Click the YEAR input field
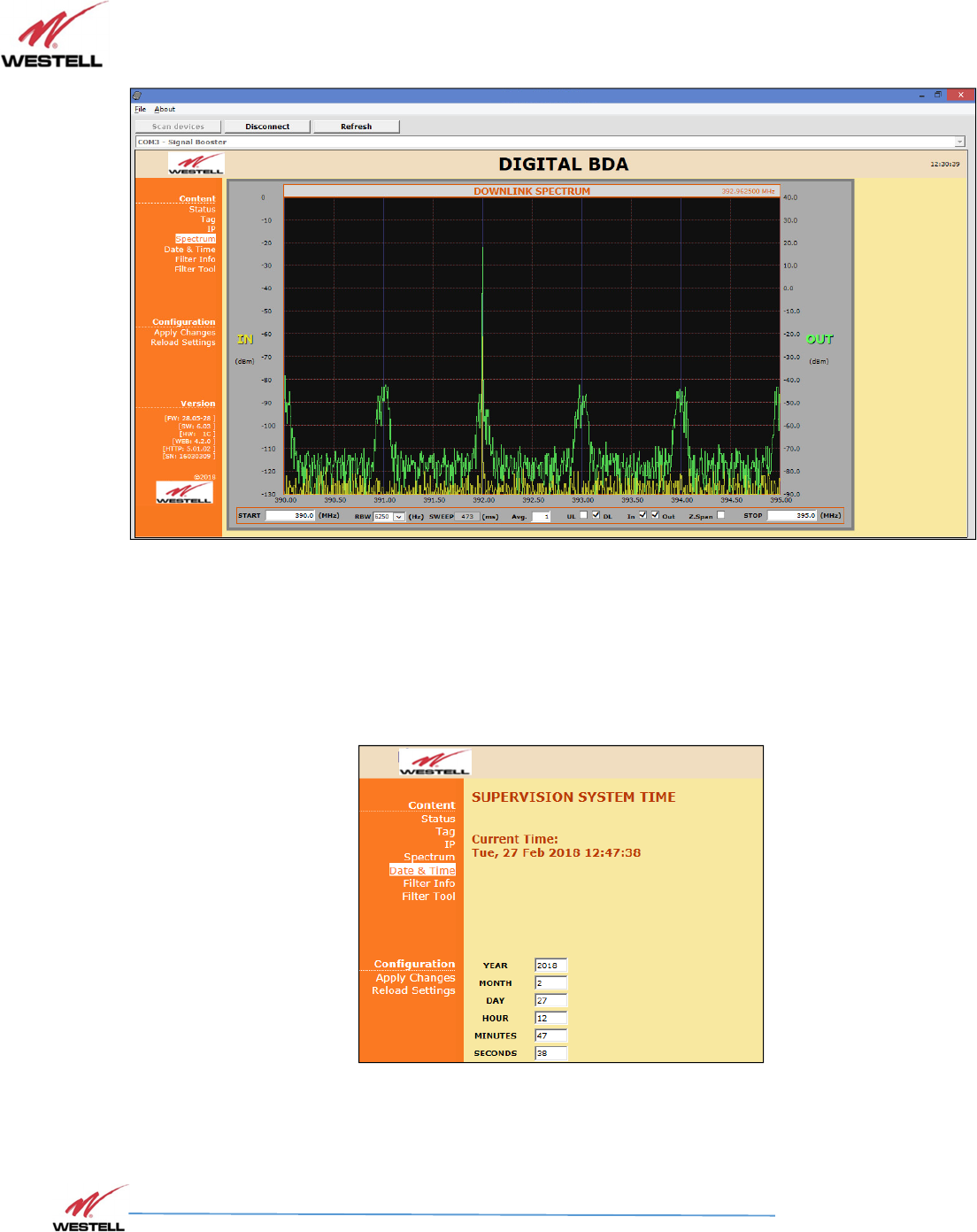The image size is (977, 1232). coord(550,966)
